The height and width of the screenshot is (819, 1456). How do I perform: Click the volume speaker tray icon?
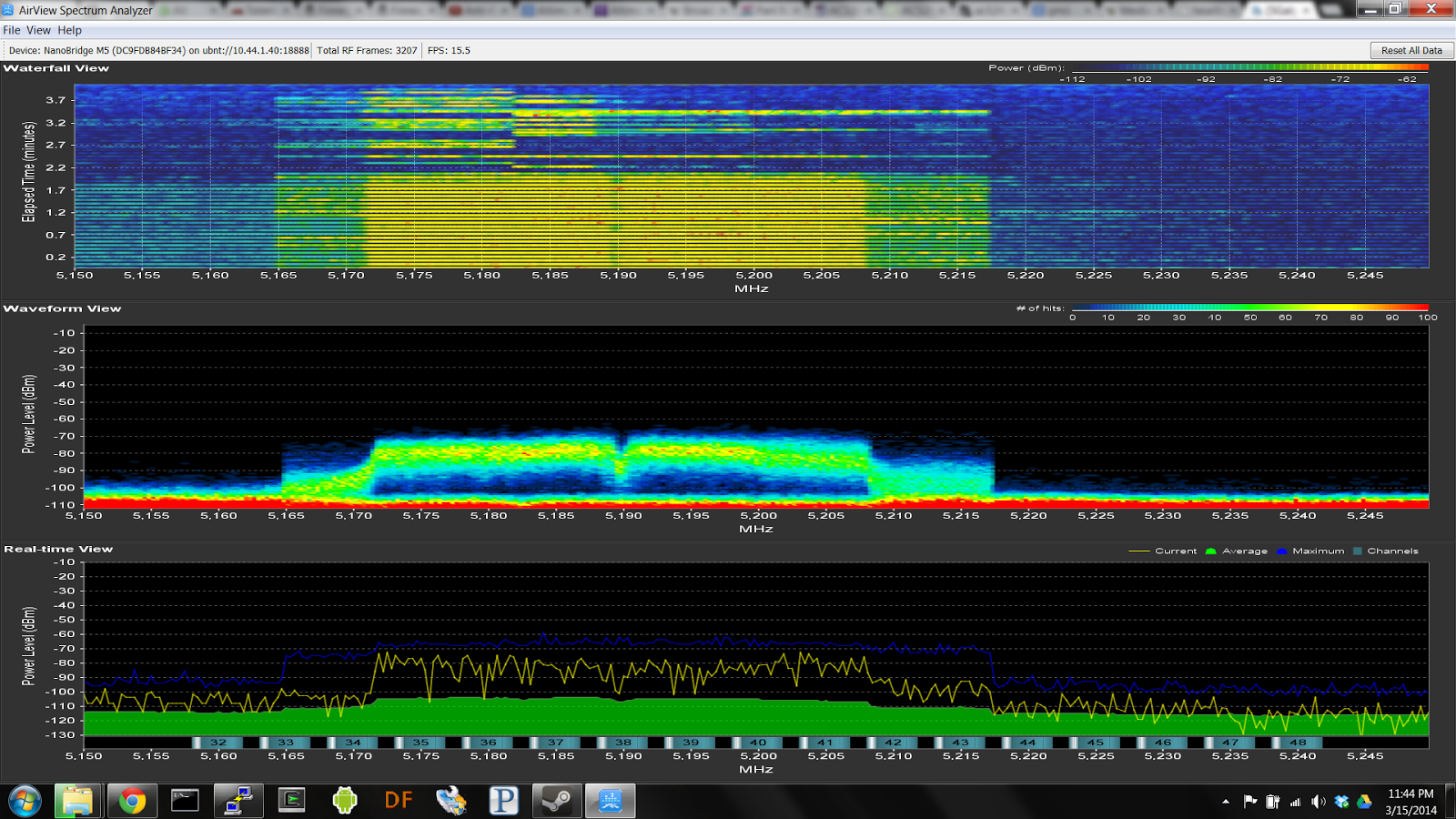pos(1318,802)
